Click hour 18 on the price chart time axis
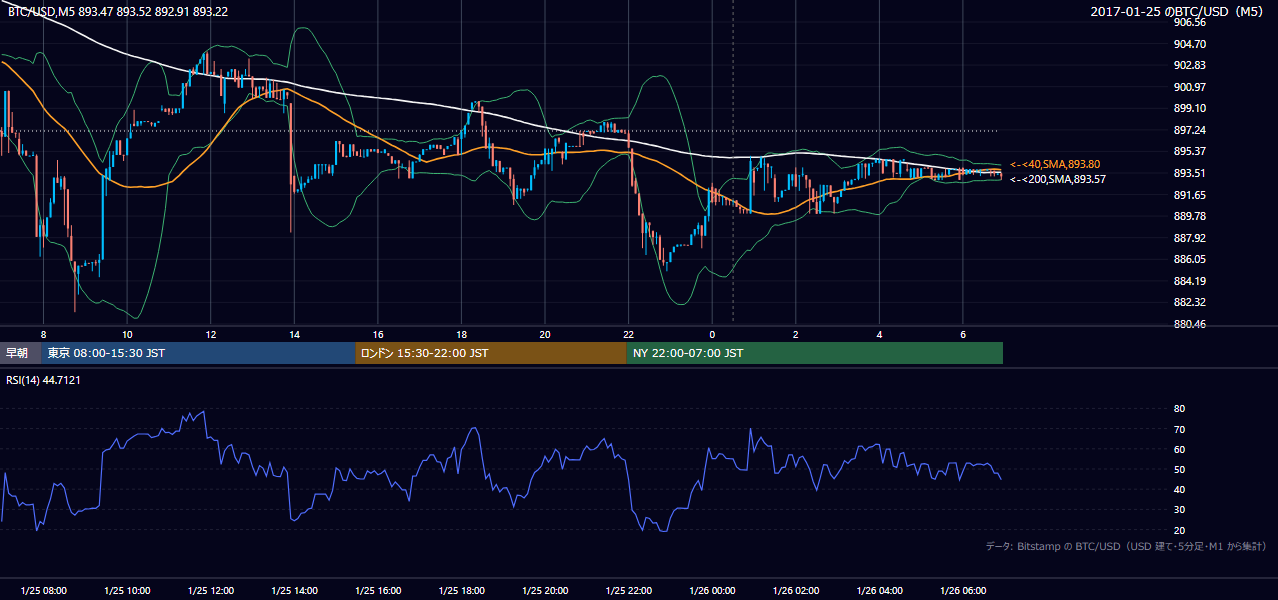Screen dimensions: 1278x600 [x=461, y=334]
